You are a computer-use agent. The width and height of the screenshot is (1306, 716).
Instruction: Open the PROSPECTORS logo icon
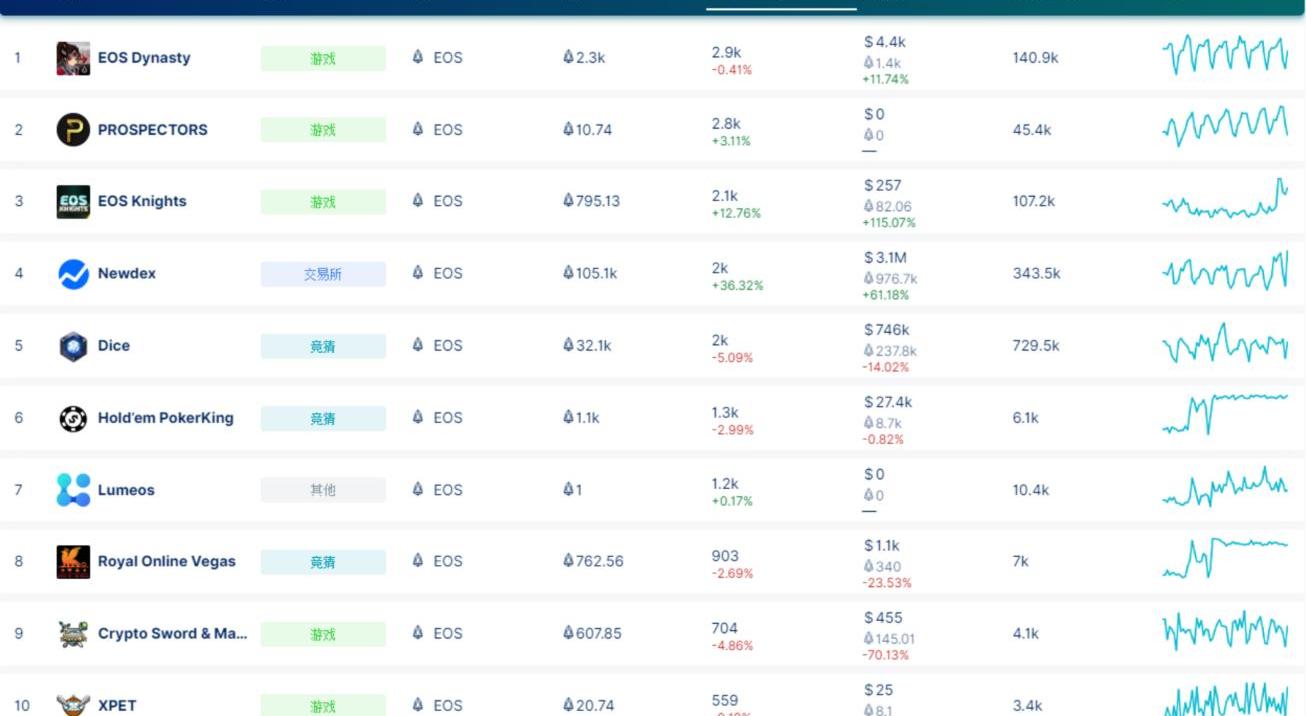coord(73,130)
